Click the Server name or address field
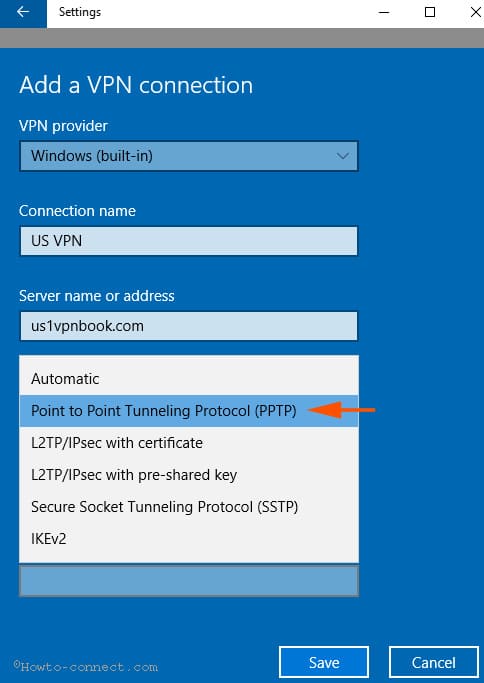 [x=189, y=326]
